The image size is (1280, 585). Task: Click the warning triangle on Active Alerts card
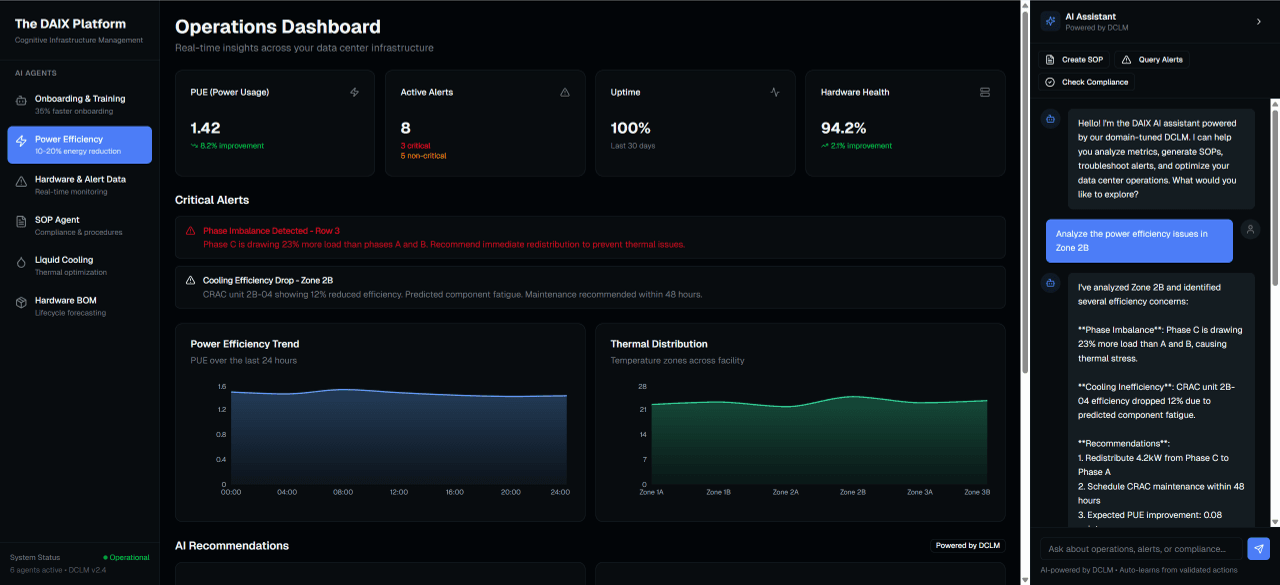(565, 91)
